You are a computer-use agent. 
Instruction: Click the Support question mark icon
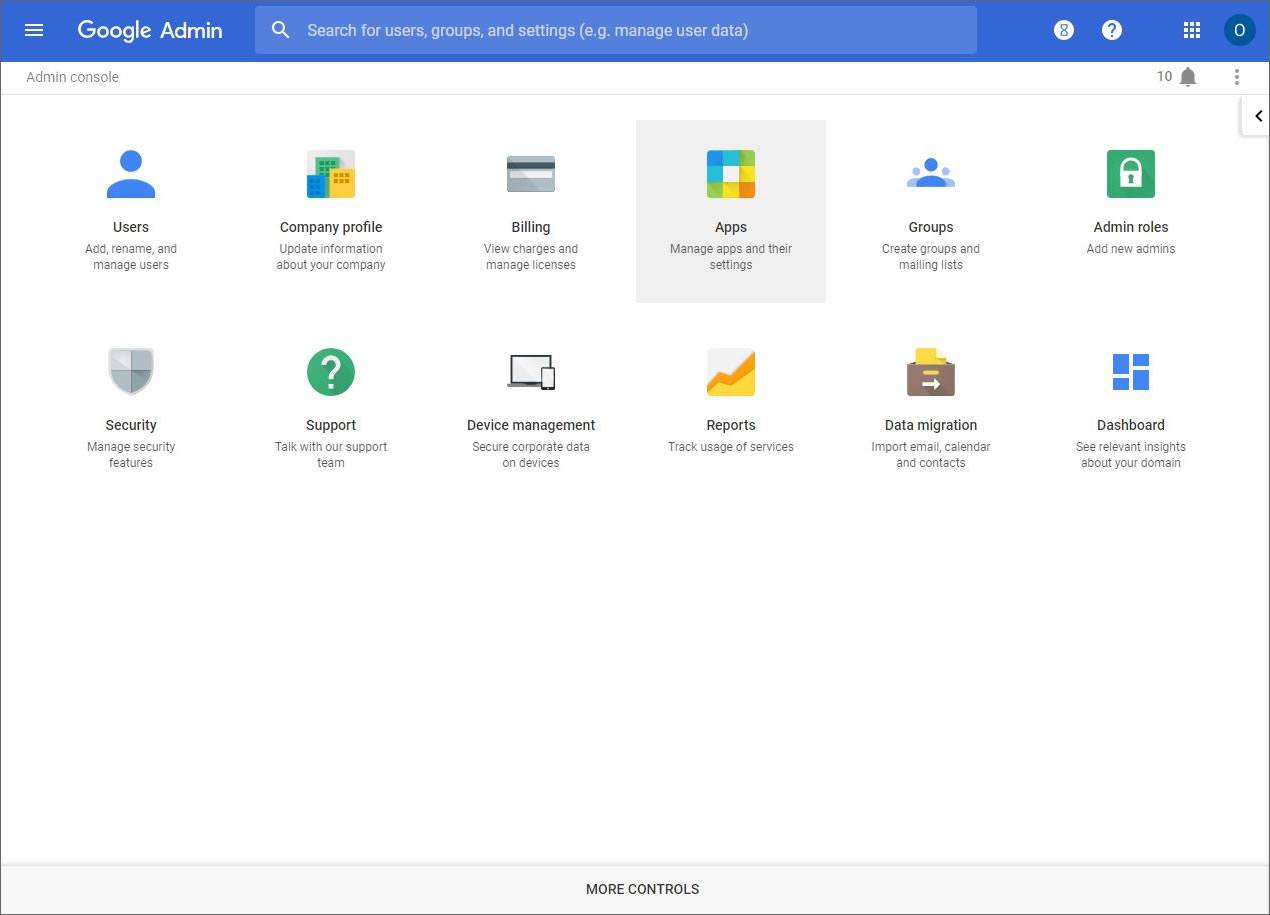tap(331, 372)
